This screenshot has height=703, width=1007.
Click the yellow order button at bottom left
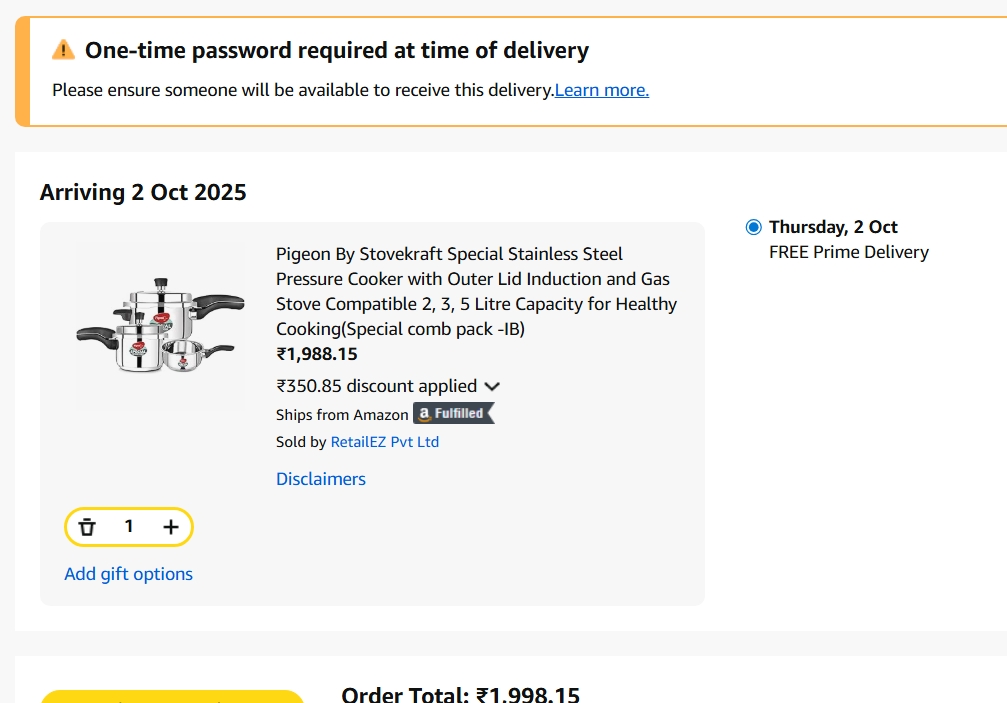click(x=175, y=695)
